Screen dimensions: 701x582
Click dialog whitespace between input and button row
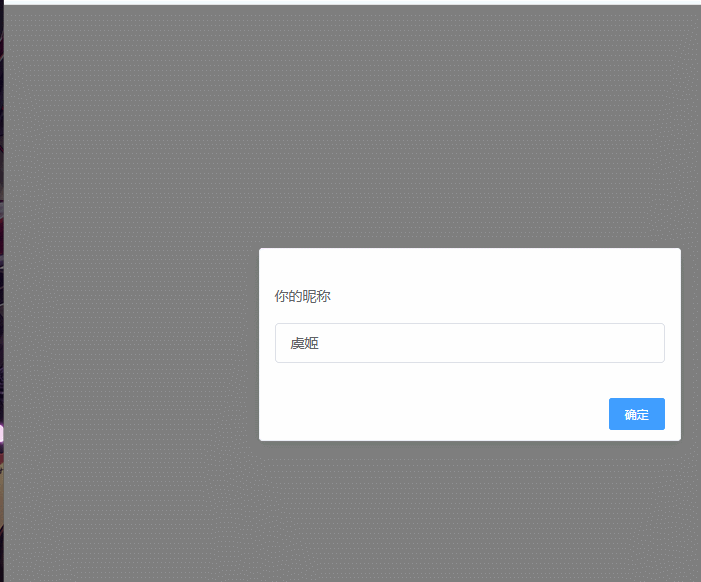pos(469,380)
